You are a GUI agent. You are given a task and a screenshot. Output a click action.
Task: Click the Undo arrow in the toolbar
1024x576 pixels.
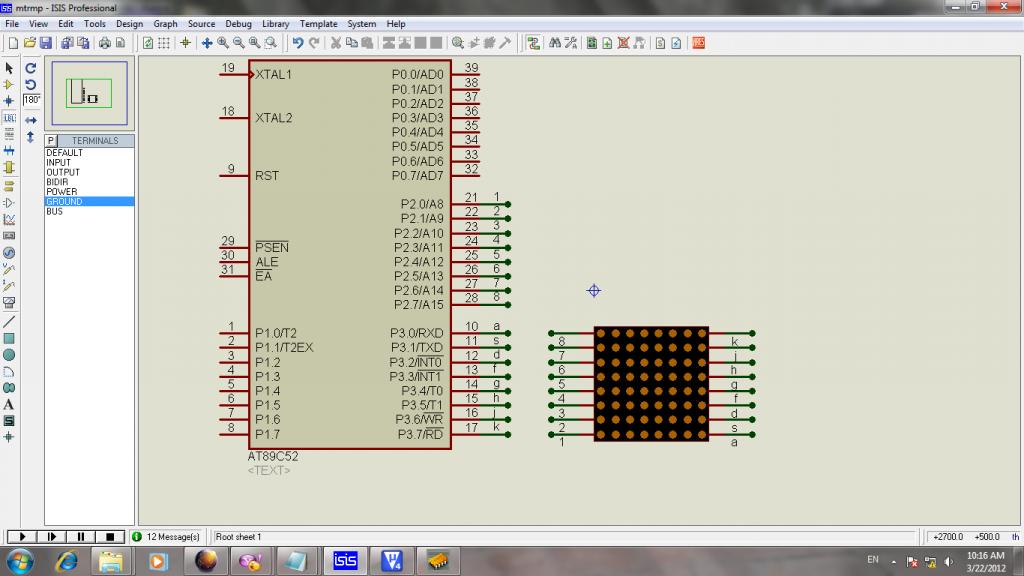click(x=298, y=43)
